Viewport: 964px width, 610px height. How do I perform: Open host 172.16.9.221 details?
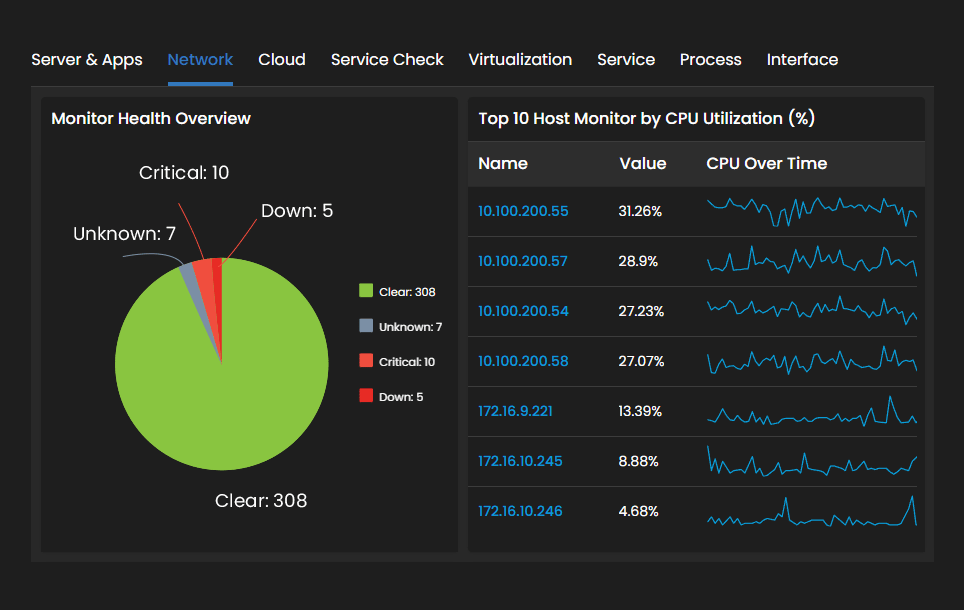point(515,411)
